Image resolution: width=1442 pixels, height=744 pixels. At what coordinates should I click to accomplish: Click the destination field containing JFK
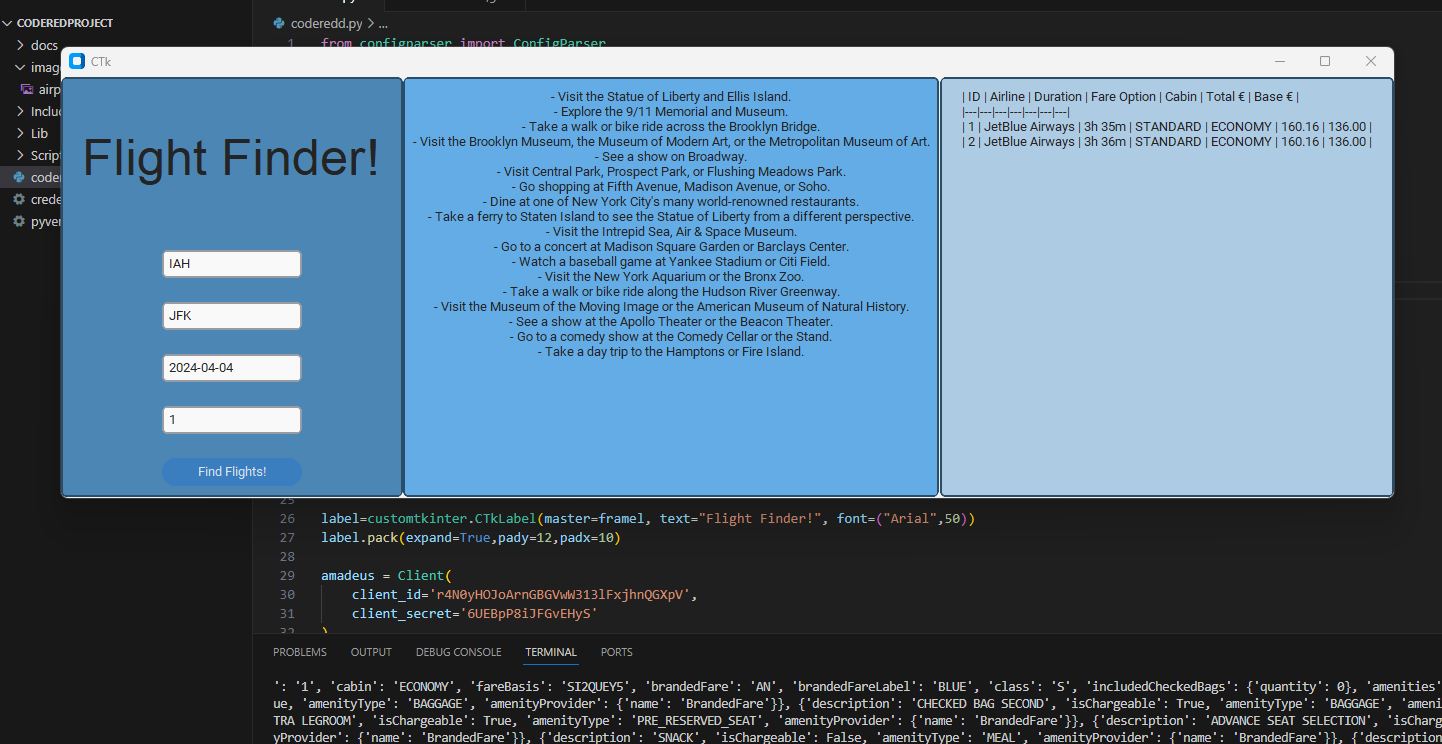click(232, 316)
